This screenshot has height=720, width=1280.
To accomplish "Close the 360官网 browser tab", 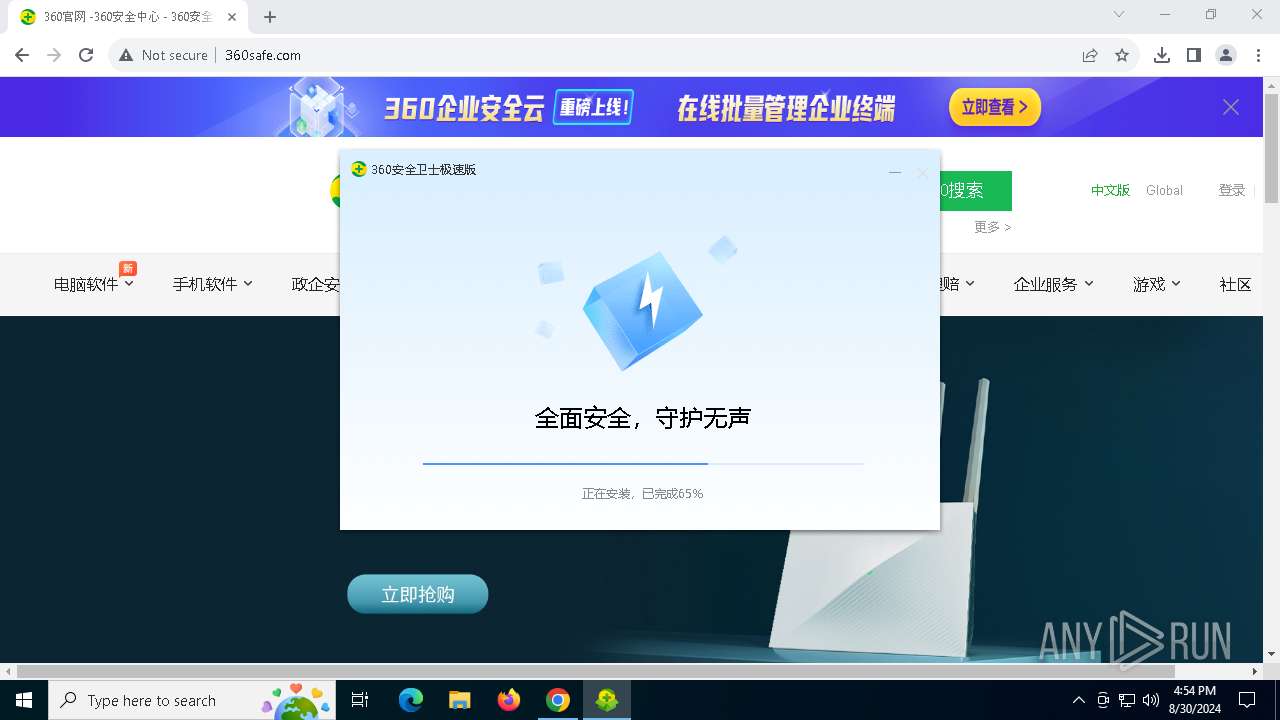I will tap(232, 17).
